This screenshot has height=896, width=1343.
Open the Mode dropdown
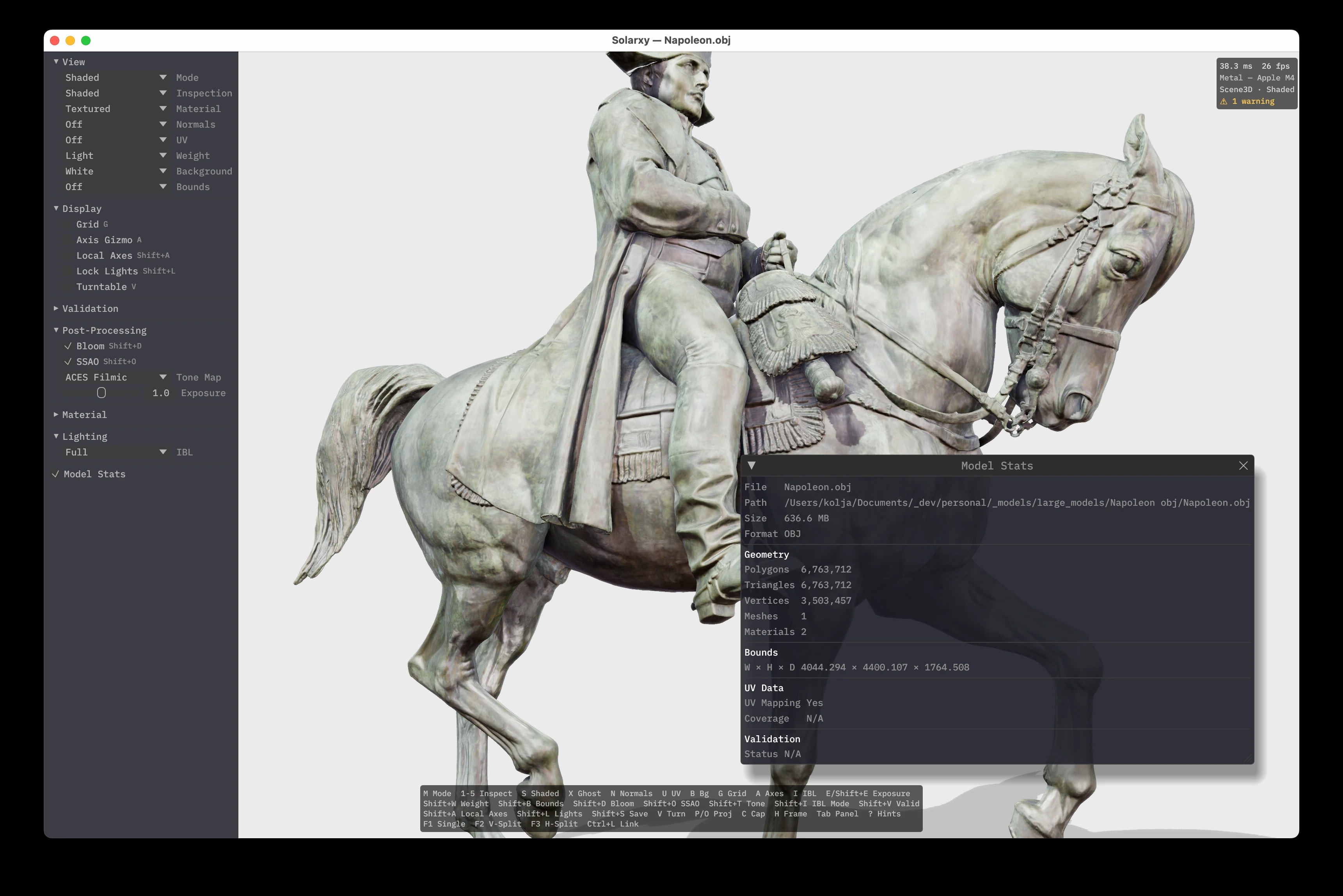point(116,78)
